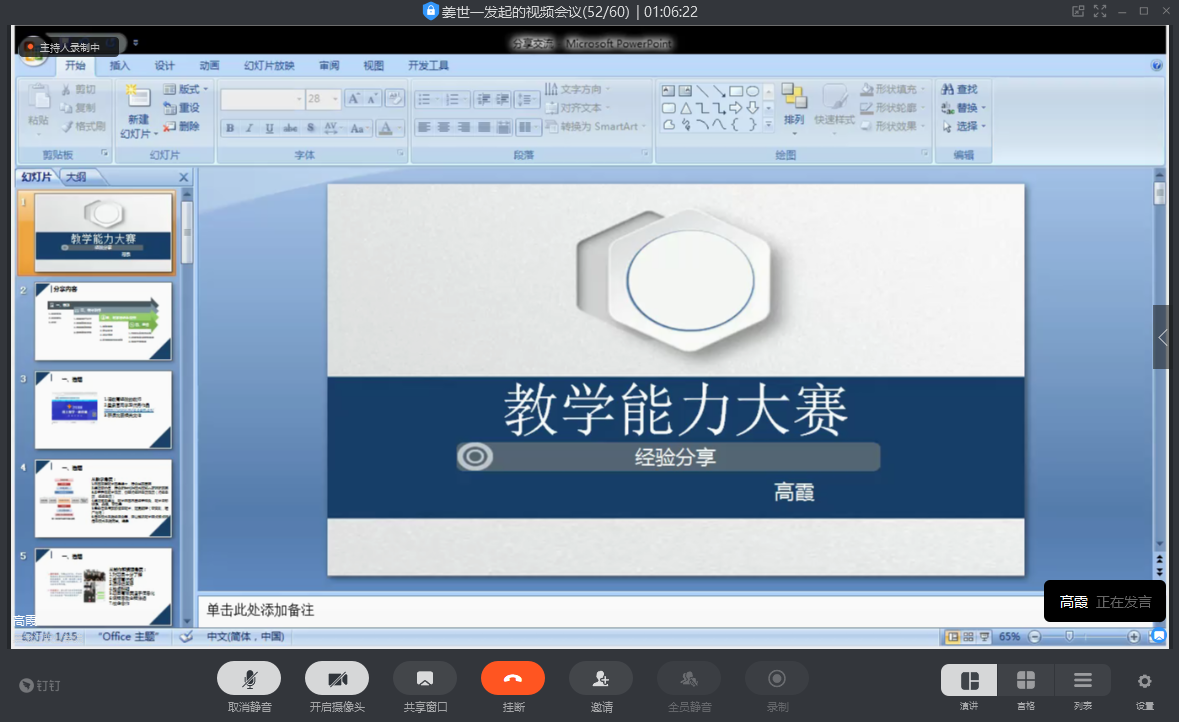The height and width of the screenshot is (722, 1179).
Task: Invite participants using 邀请 button
Action: click(601, 679)
